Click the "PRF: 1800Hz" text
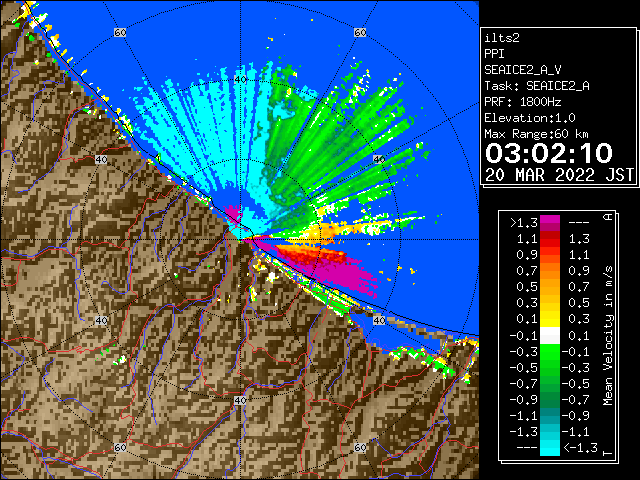Viewport: 640px width, 480px height. (523, 102)
